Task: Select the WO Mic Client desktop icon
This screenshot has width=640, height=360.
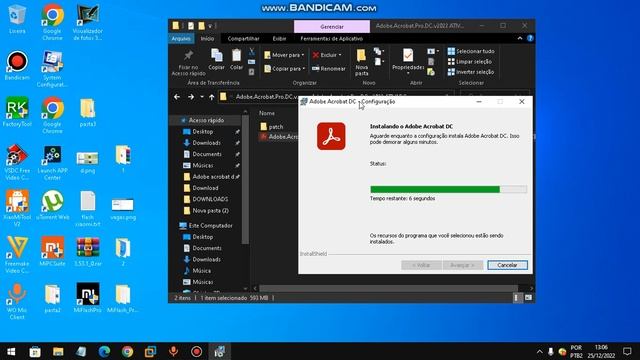Action: click(17, 301)
